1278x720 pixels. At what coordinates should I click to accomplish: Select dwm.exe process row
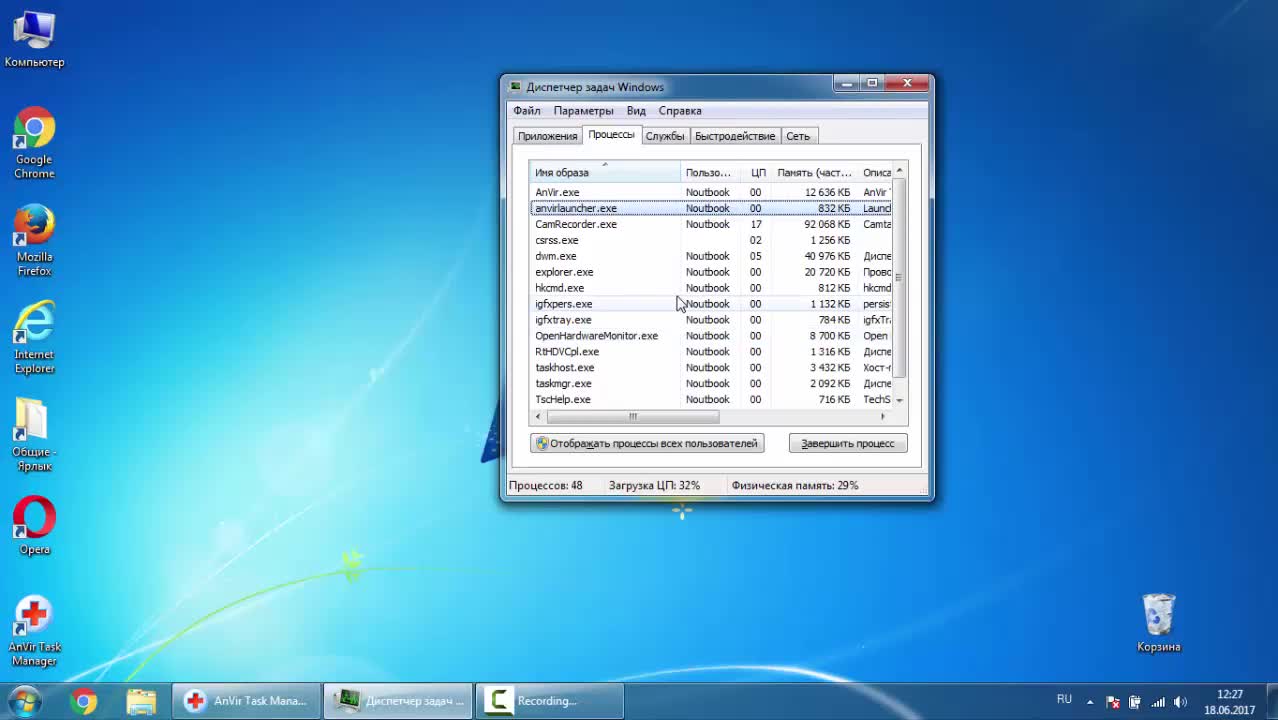coord(711,256)
